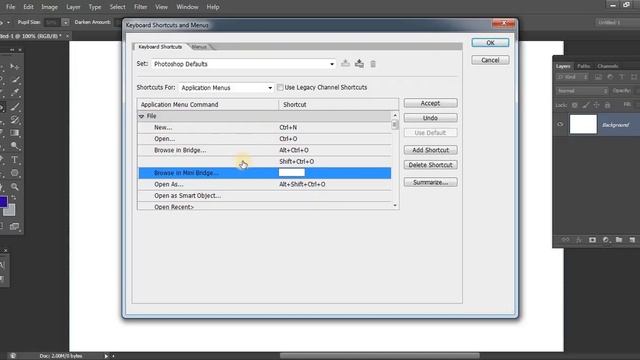Collapse the tools panel double-arrow
Screen dimensions: 640x360
tap(12, 50)
